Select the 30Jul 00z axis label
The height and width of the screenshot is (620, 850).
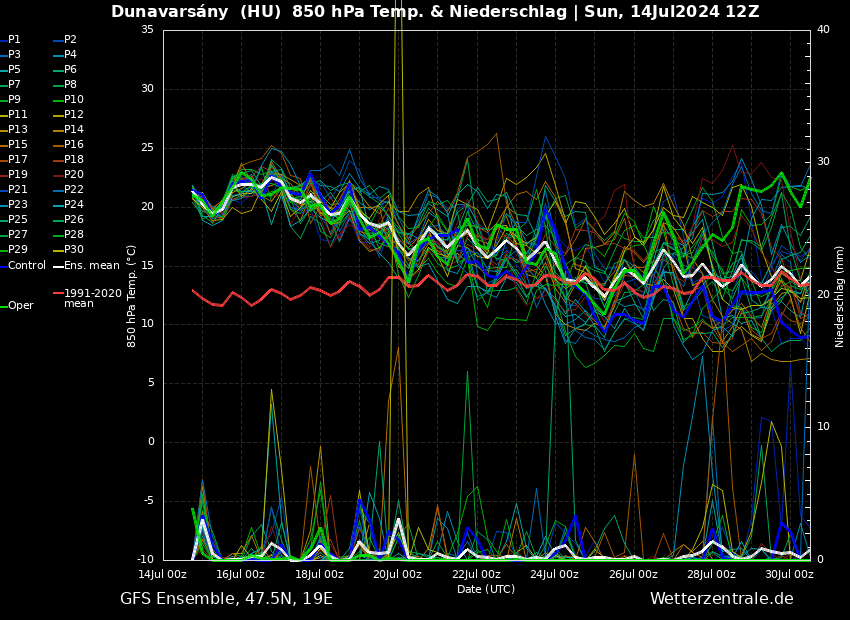[x=789, y=574]
